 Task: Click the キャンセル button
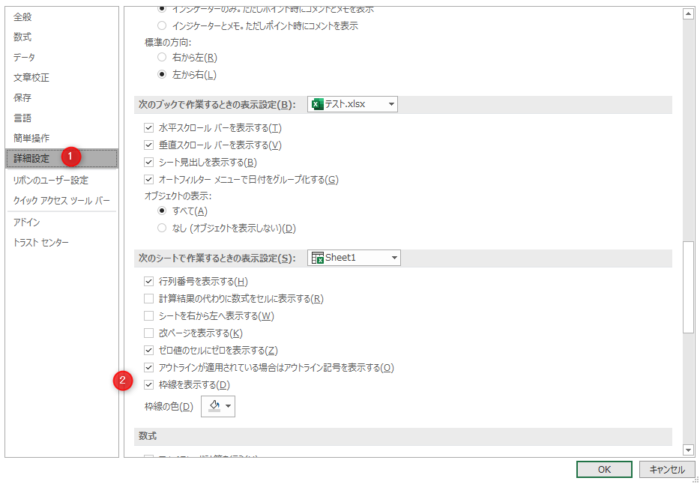pos(665,468)
